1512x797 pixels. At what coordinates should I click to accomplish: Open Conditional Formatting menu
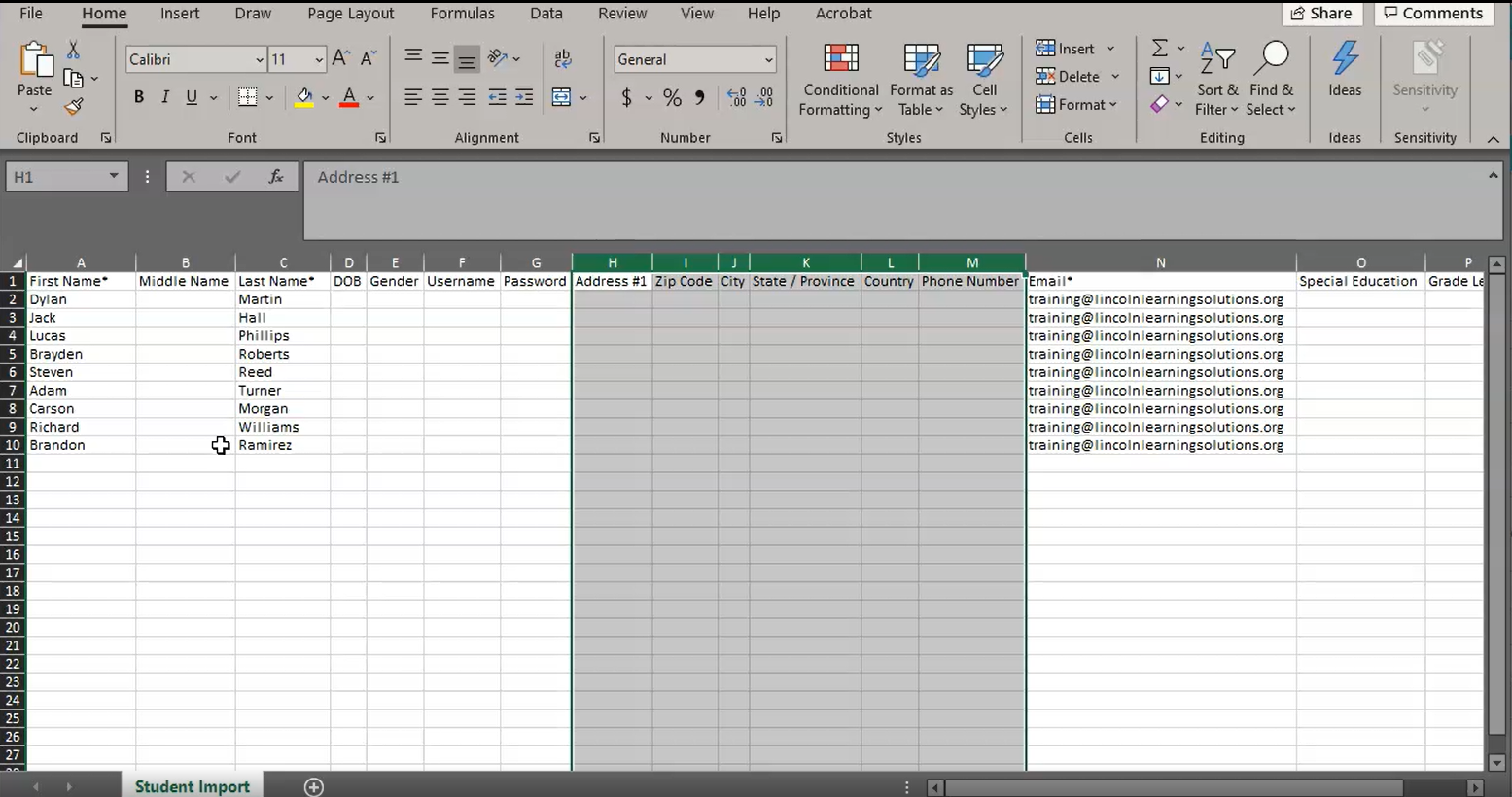click(841, 80)
